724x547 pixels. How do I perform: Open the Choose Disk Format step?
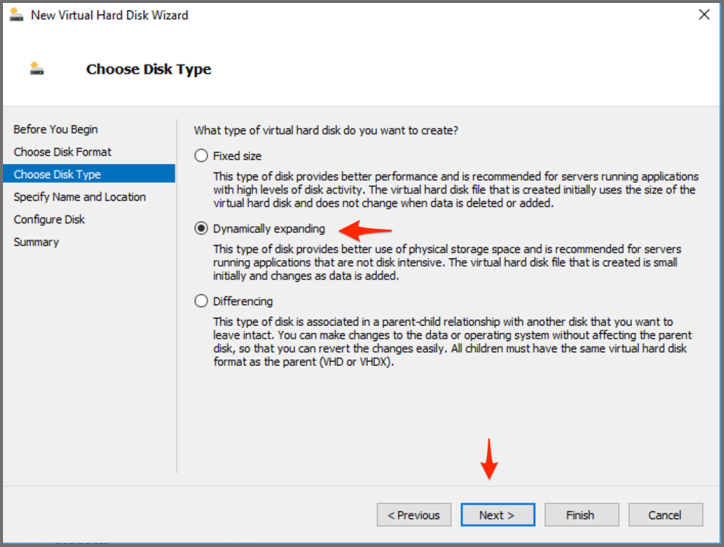tap(63, 152)
